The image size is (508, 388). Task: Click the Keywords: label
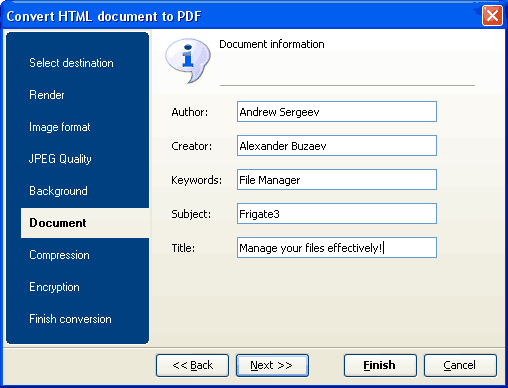[197, 180]
